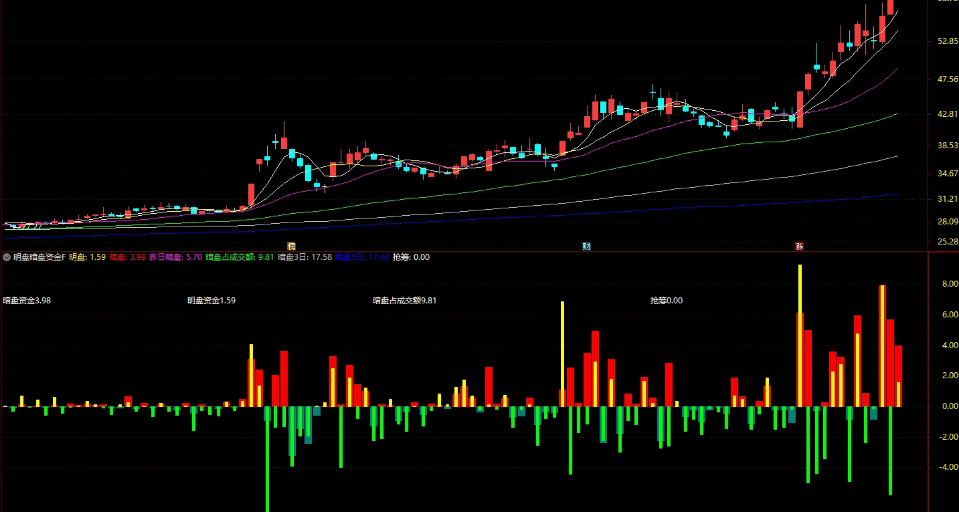Viewport: 959px width, 512px height.
Task: Select the purple 昨日暗盘: 5.70 legend value
Action: [176, 258]
